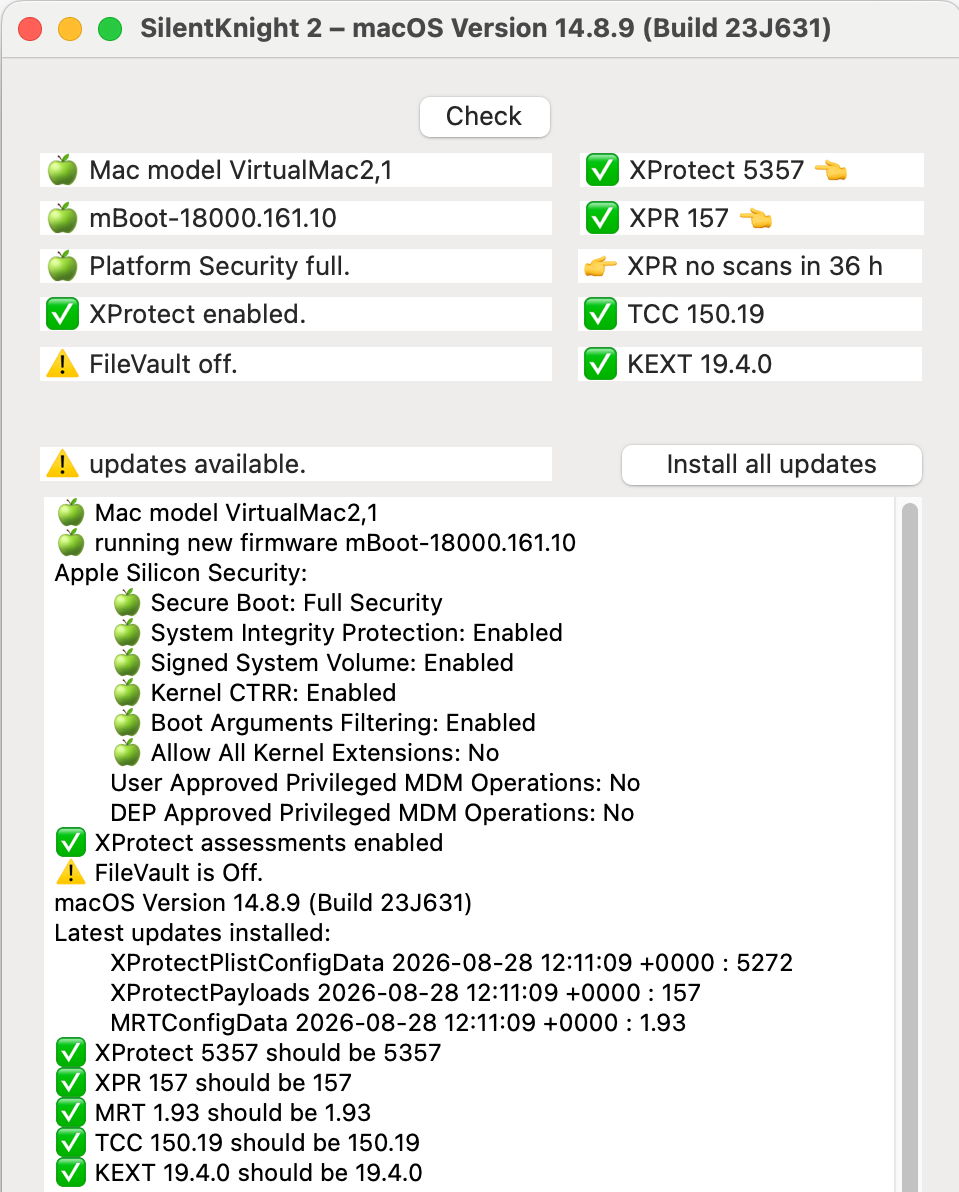Image resolution: width=959 pixels, height=1192 pixels.
Task: Select KEXT 19.4.0 version text
Action: click(699, 364)
